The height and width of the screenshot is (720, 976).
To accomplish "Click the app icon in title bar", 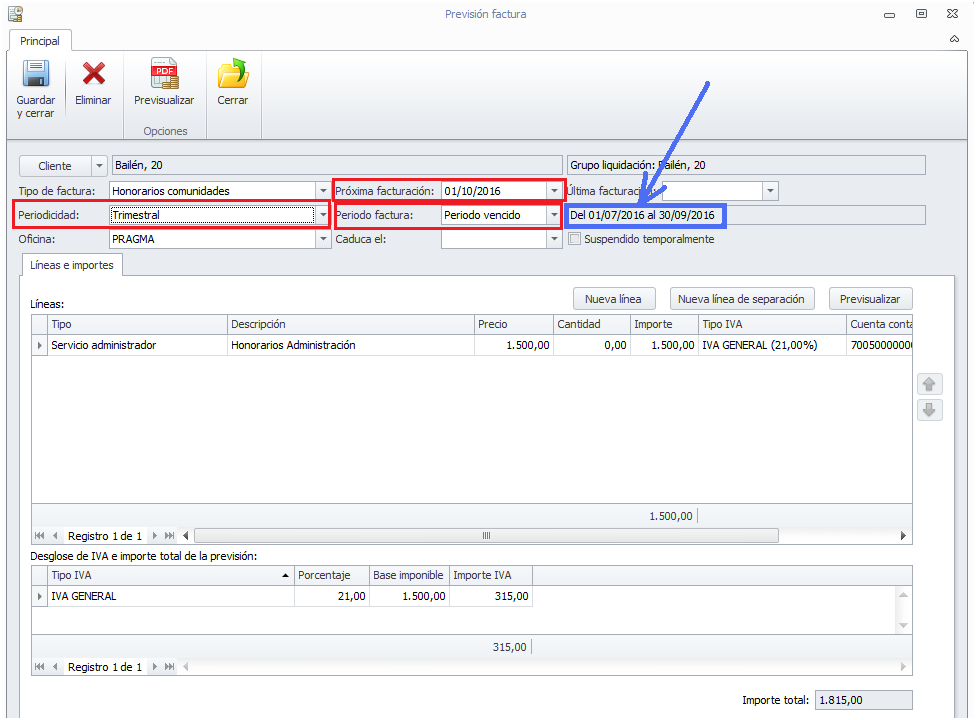I will click(x=16, y=14).
